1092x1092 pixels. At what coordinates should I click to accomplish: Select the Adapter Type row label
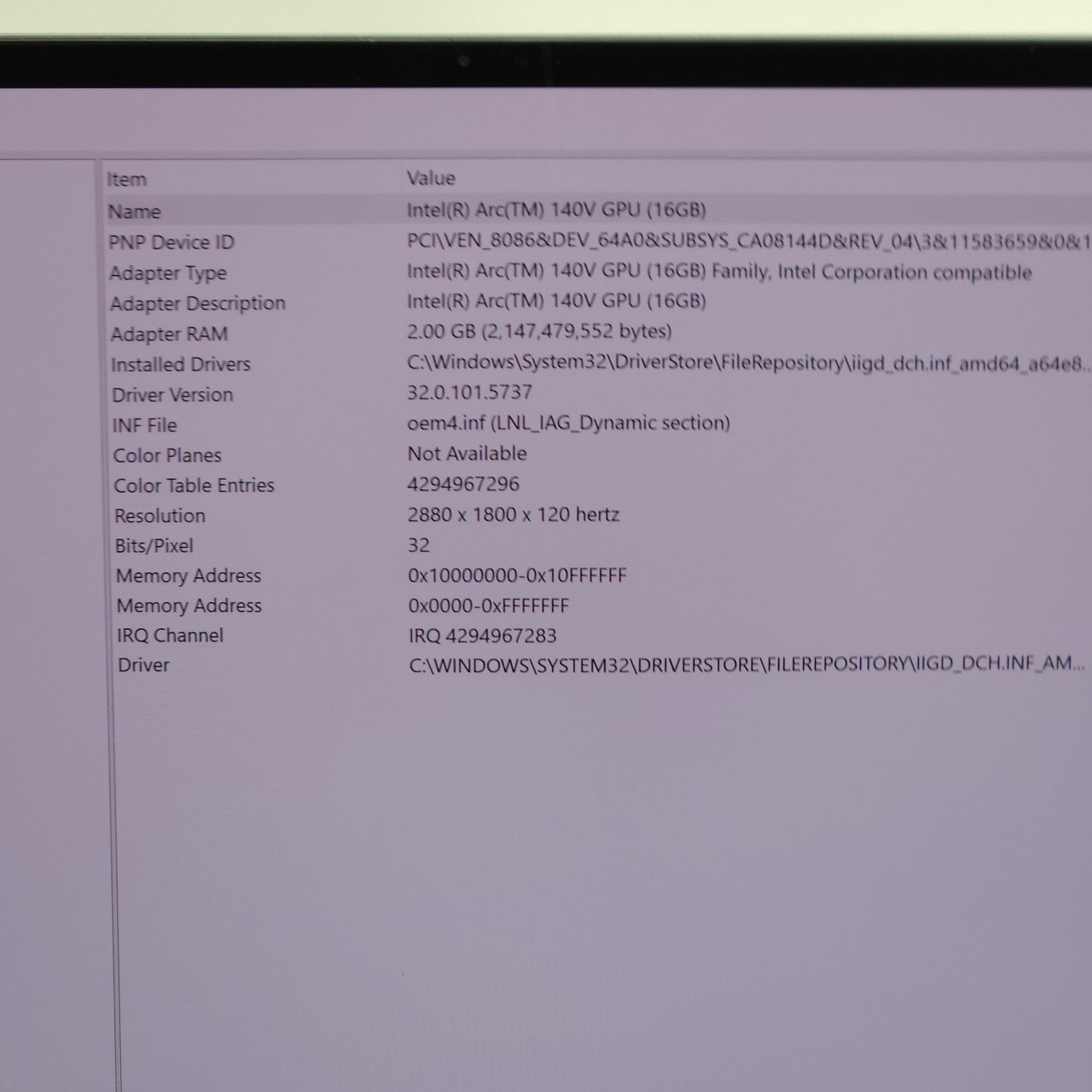pyautogui.click(x=168, y=273)
